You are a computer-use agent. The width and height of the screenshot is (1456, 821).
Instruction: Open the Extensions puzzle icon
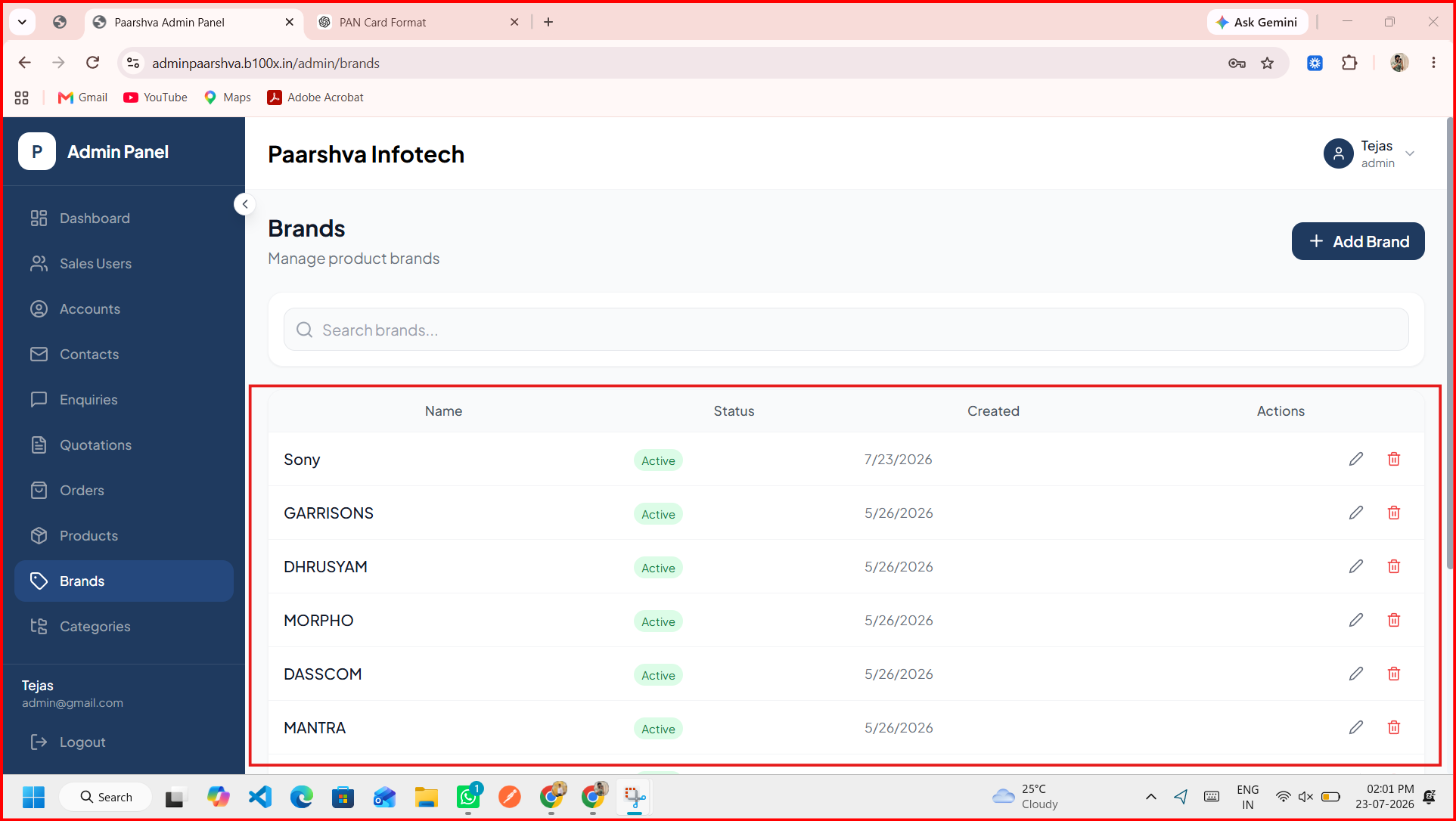pyautogui.click(x=1349, y=64)
